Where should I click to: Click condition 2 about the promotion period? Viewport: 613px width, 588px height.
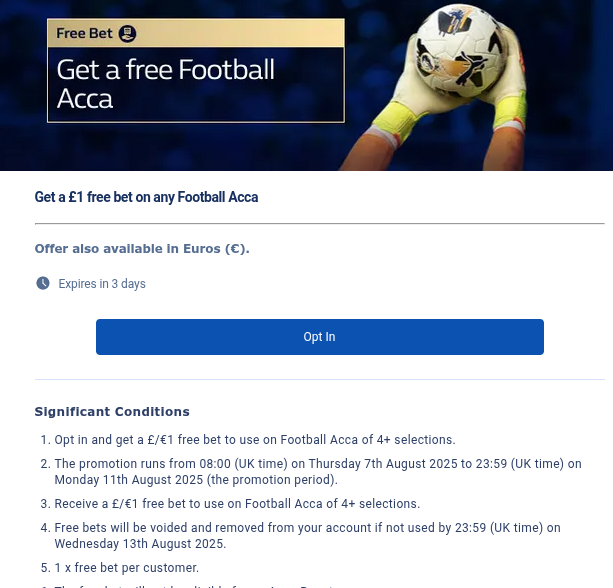pyautogui.click(x=317, y=471)
